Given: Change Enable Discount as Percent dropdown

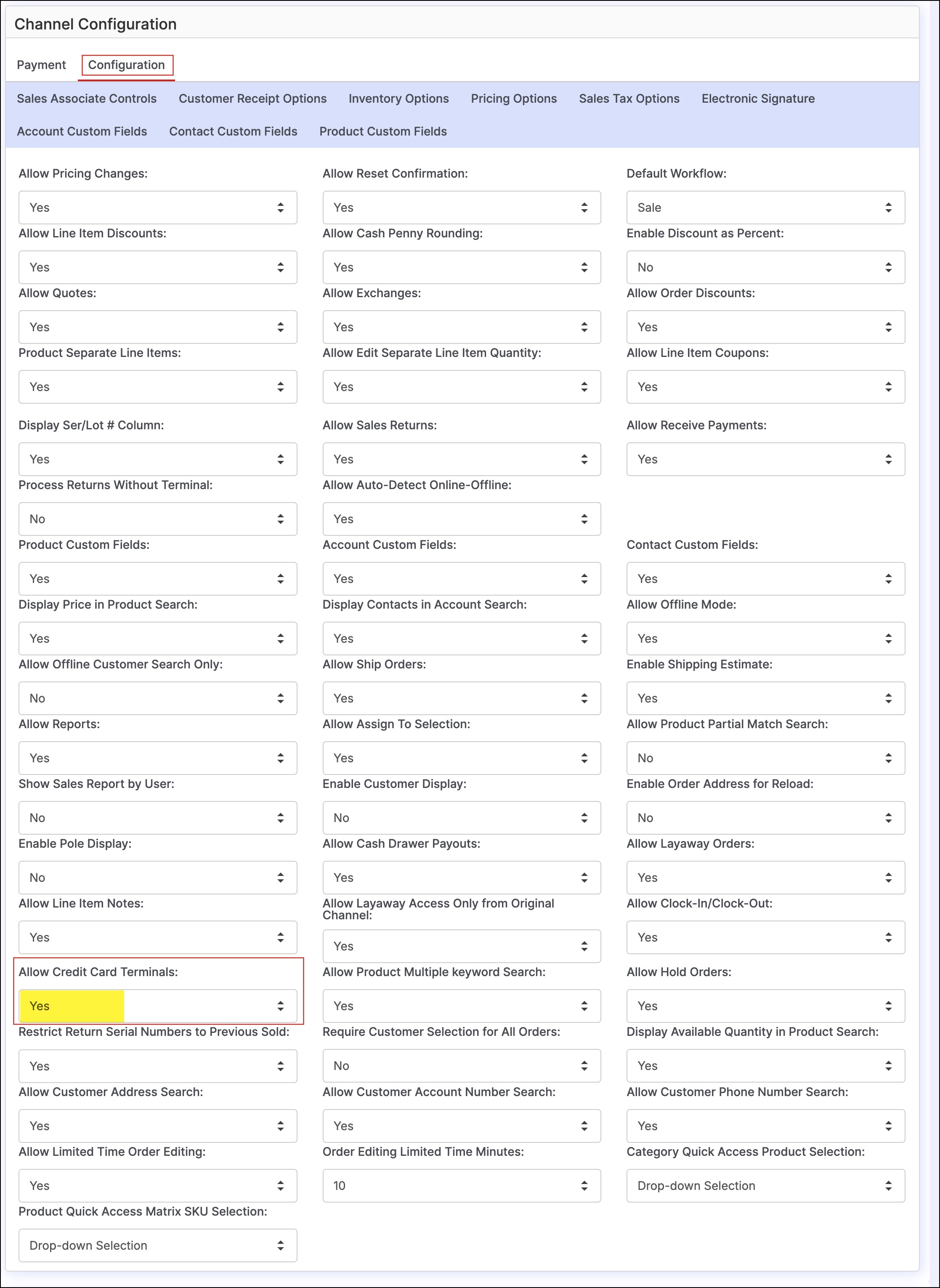Looking at the screenshot, I should [765, 268].
